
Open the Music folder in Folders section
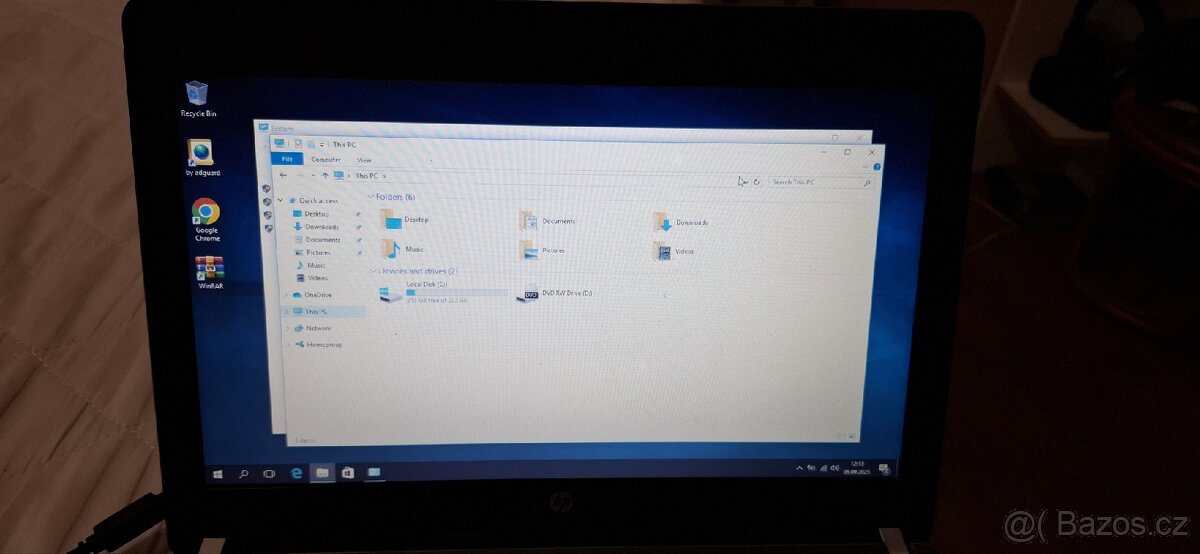tap(402, 248)
